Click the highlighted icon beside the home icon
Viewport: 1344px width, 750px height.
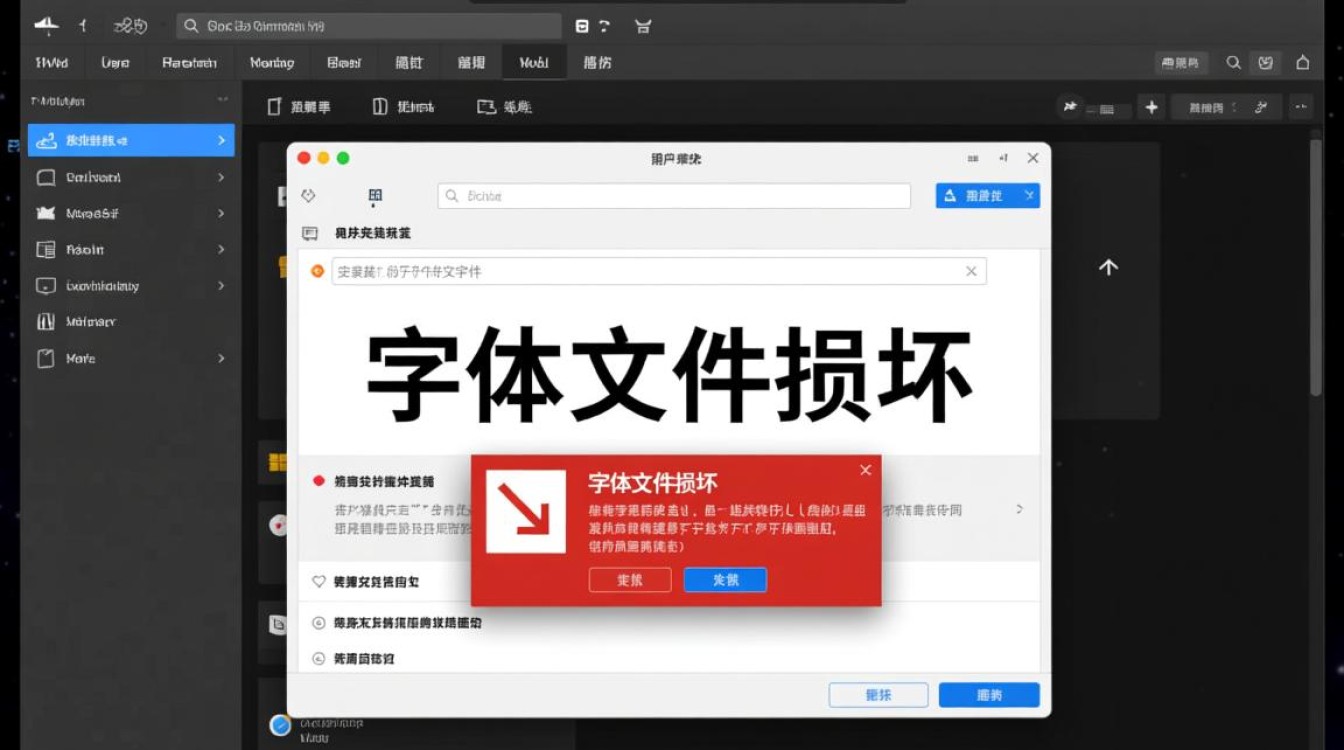[1266, 62]
